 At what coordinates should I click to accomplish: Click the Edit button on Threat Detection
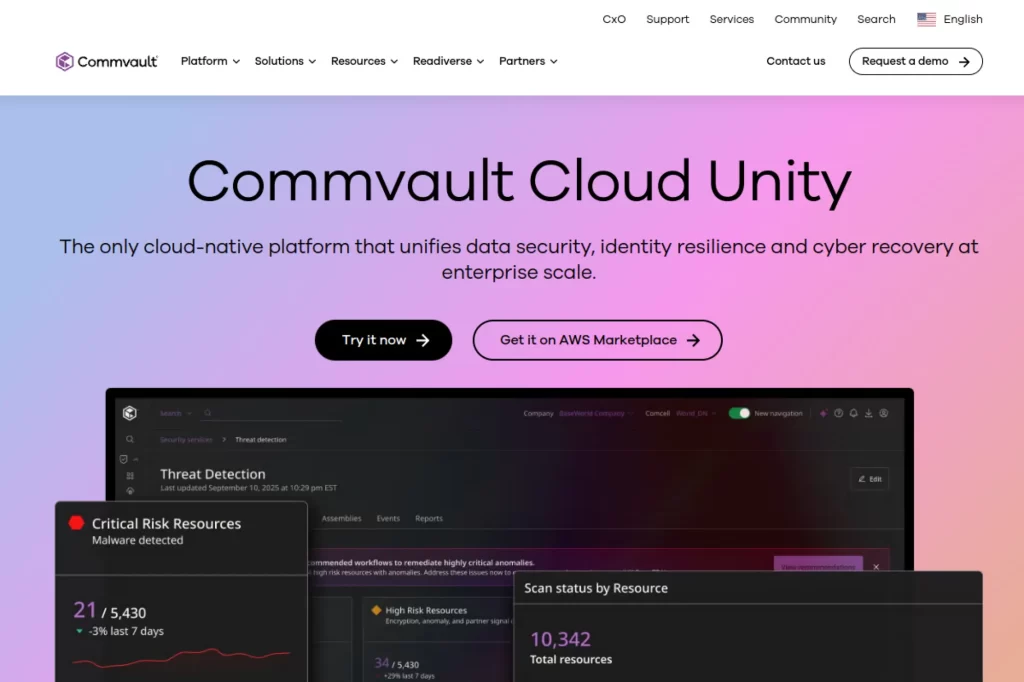point(869,479)
